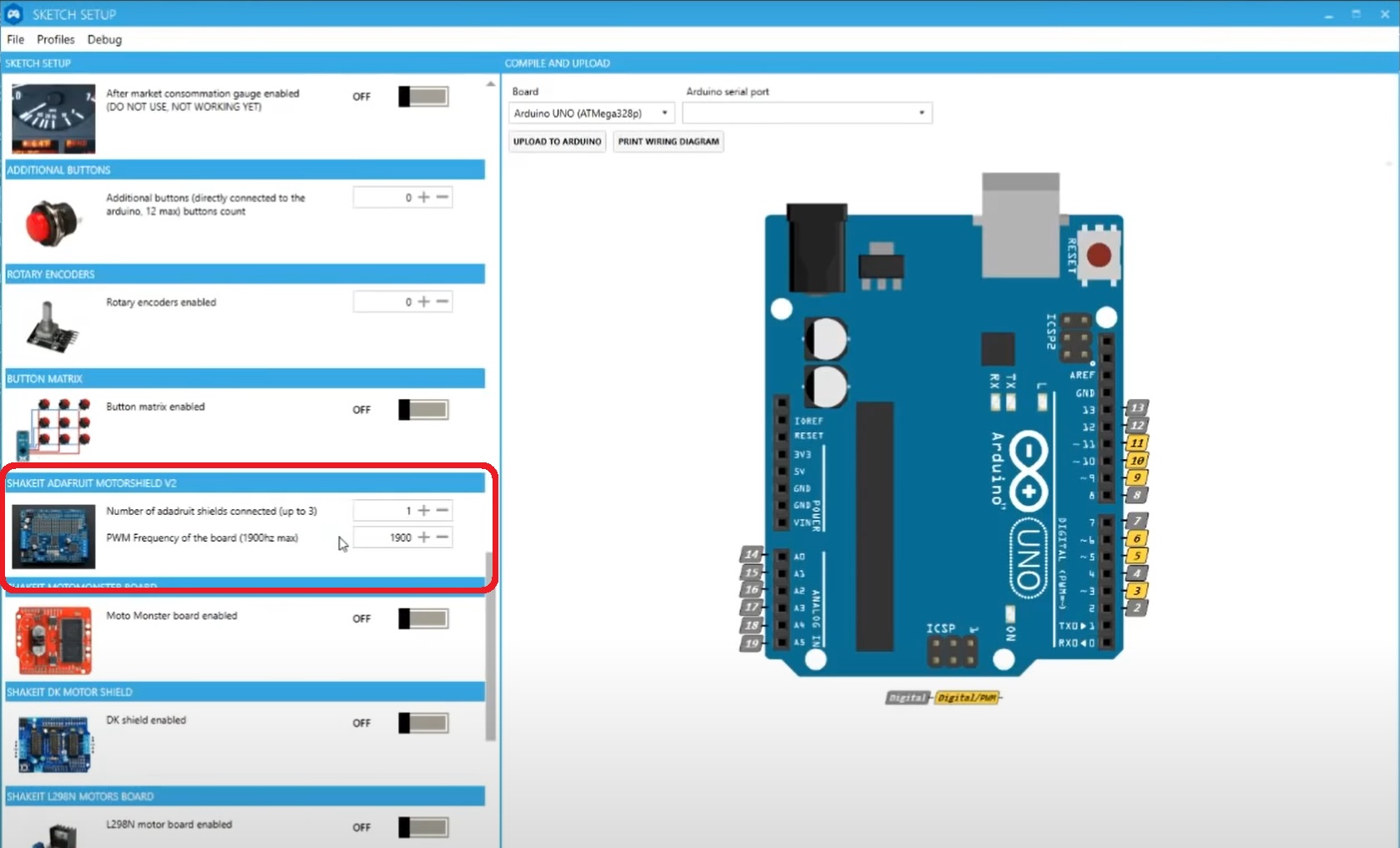This screenshot has height=848, width=1400.
Task: Increase number of adafruit shields connected
Action: click(424, 510)
